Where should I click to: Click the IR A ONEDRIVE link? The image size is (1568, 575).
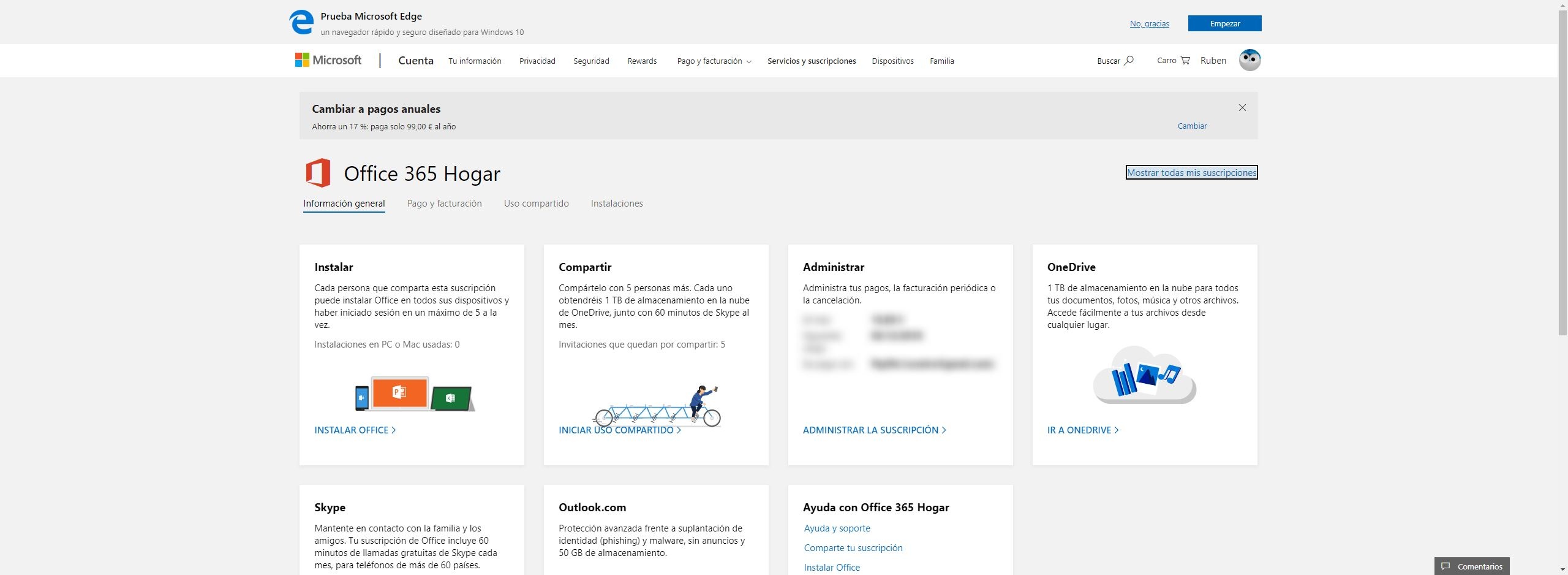click(1083, 430)
